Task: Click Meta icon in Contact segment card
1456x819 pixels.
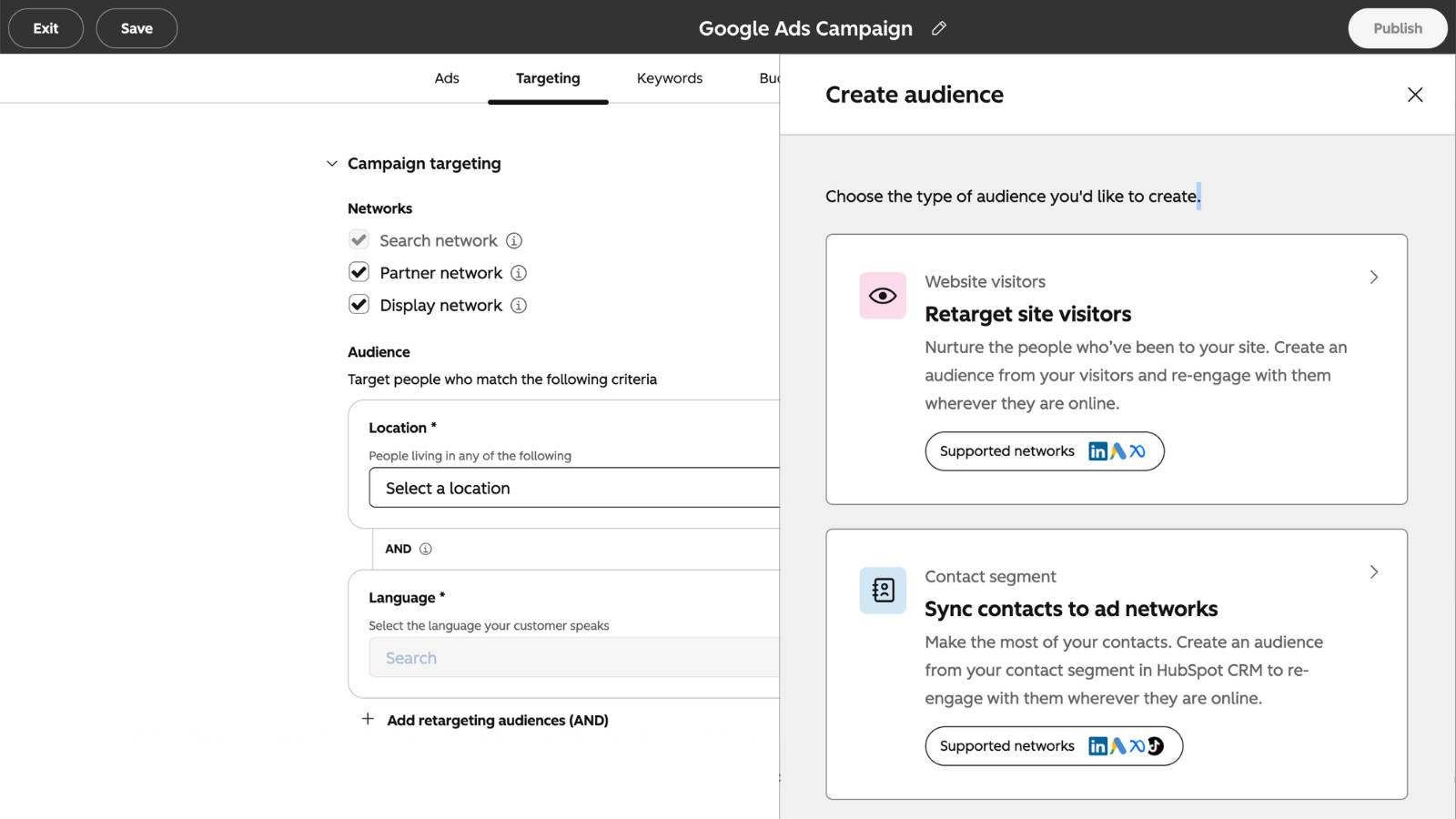Action: click(1137, 746)
